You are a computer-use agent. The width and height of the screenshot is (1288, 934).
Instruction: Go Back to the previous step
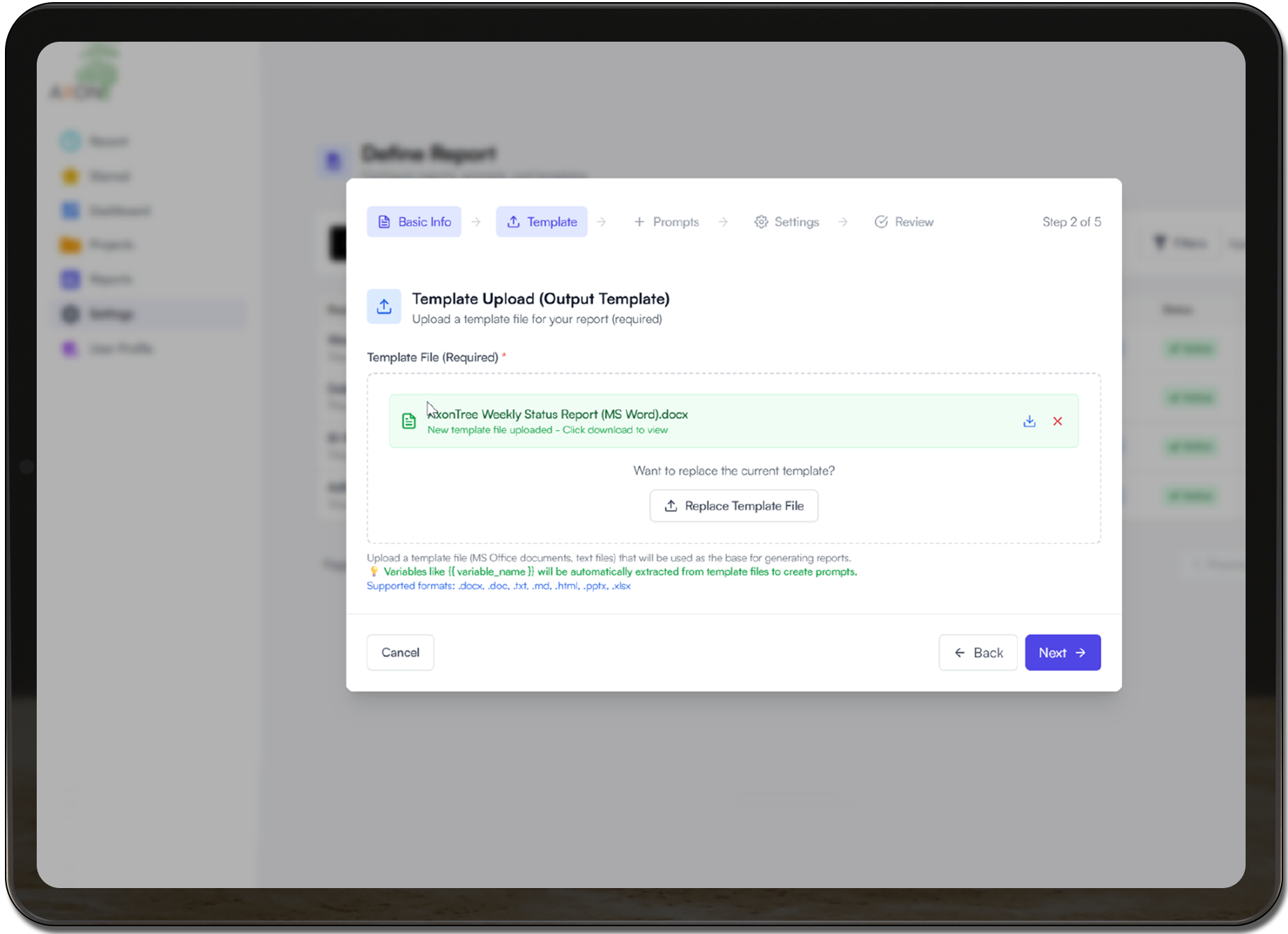(978, 652)
